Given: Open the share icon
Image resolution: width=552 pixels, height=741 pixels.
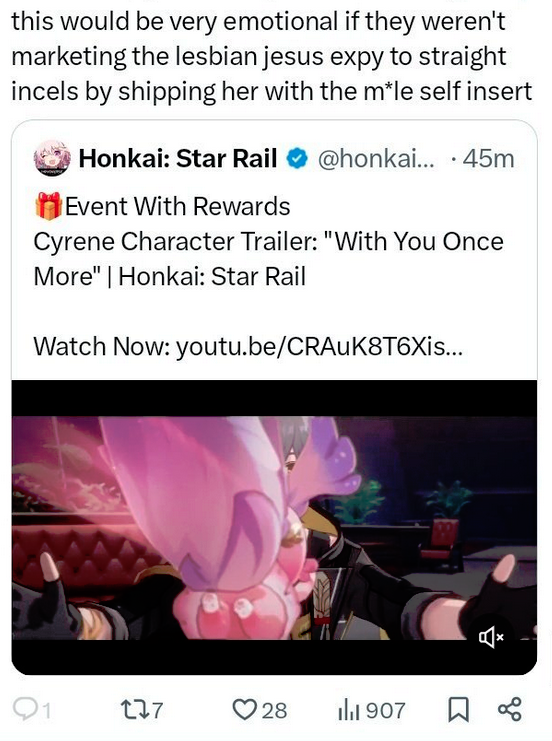Looking at the screenshot, I should (509, 709).
